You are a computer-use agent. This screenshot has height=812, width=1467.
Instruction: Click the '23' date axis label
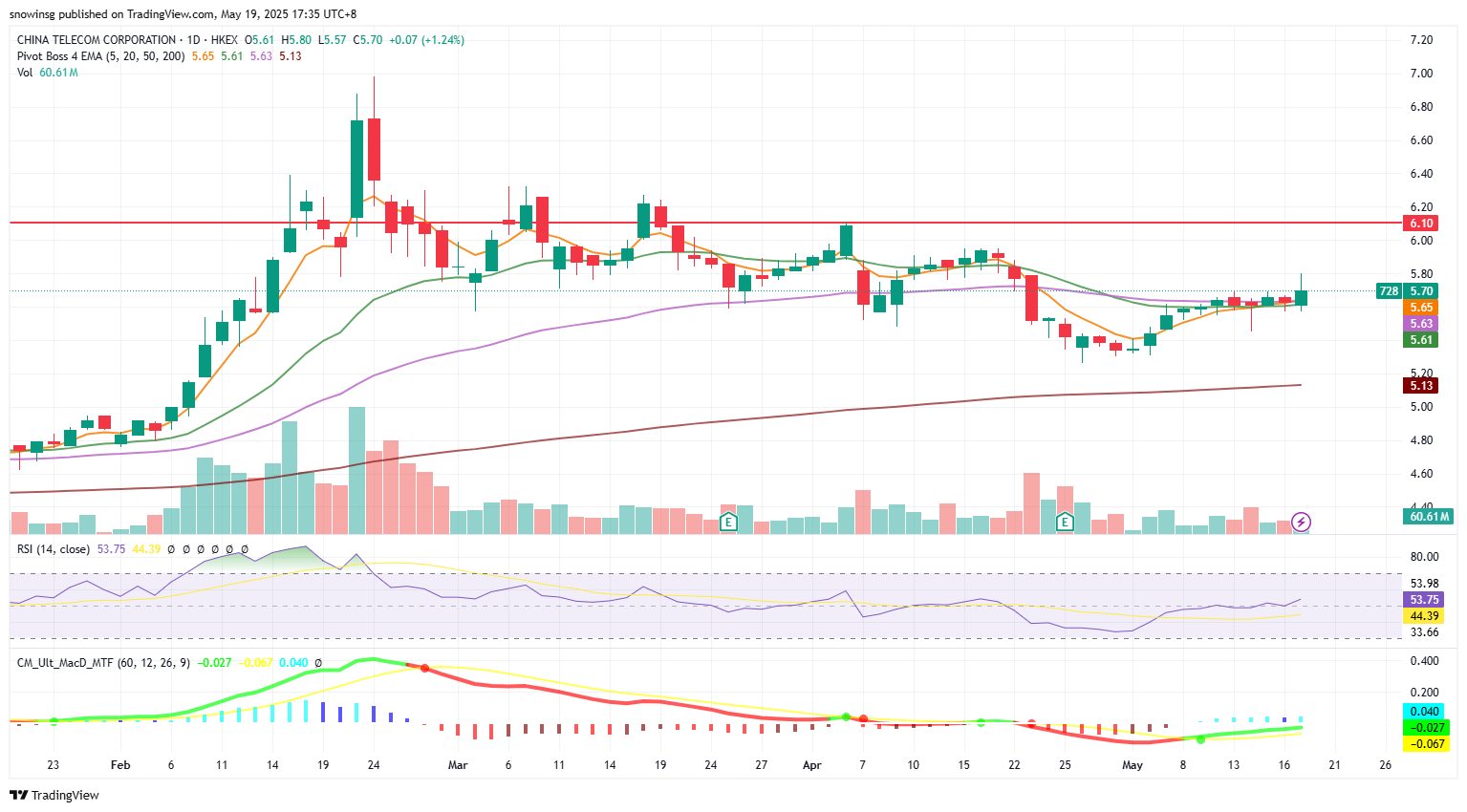(54, 765)
